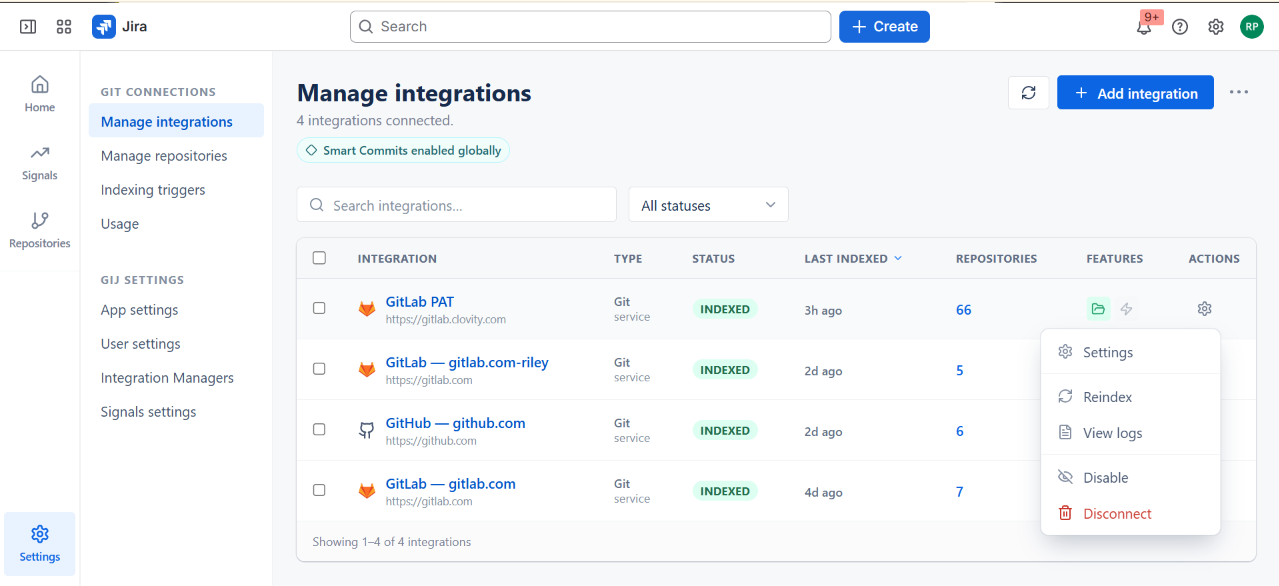Click the INDEXED status of GitLab PAT
Screen dimensions: 1279x586
725,309
